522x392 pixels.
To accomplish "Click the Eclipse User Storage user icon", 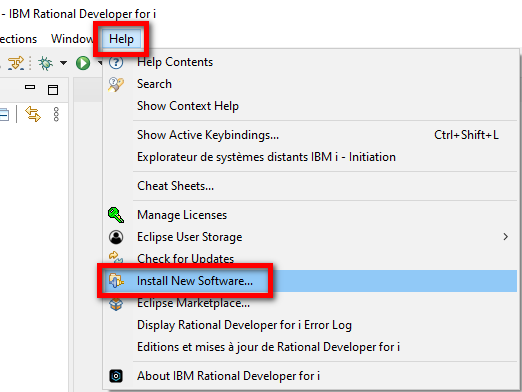I will pos(116,237).
